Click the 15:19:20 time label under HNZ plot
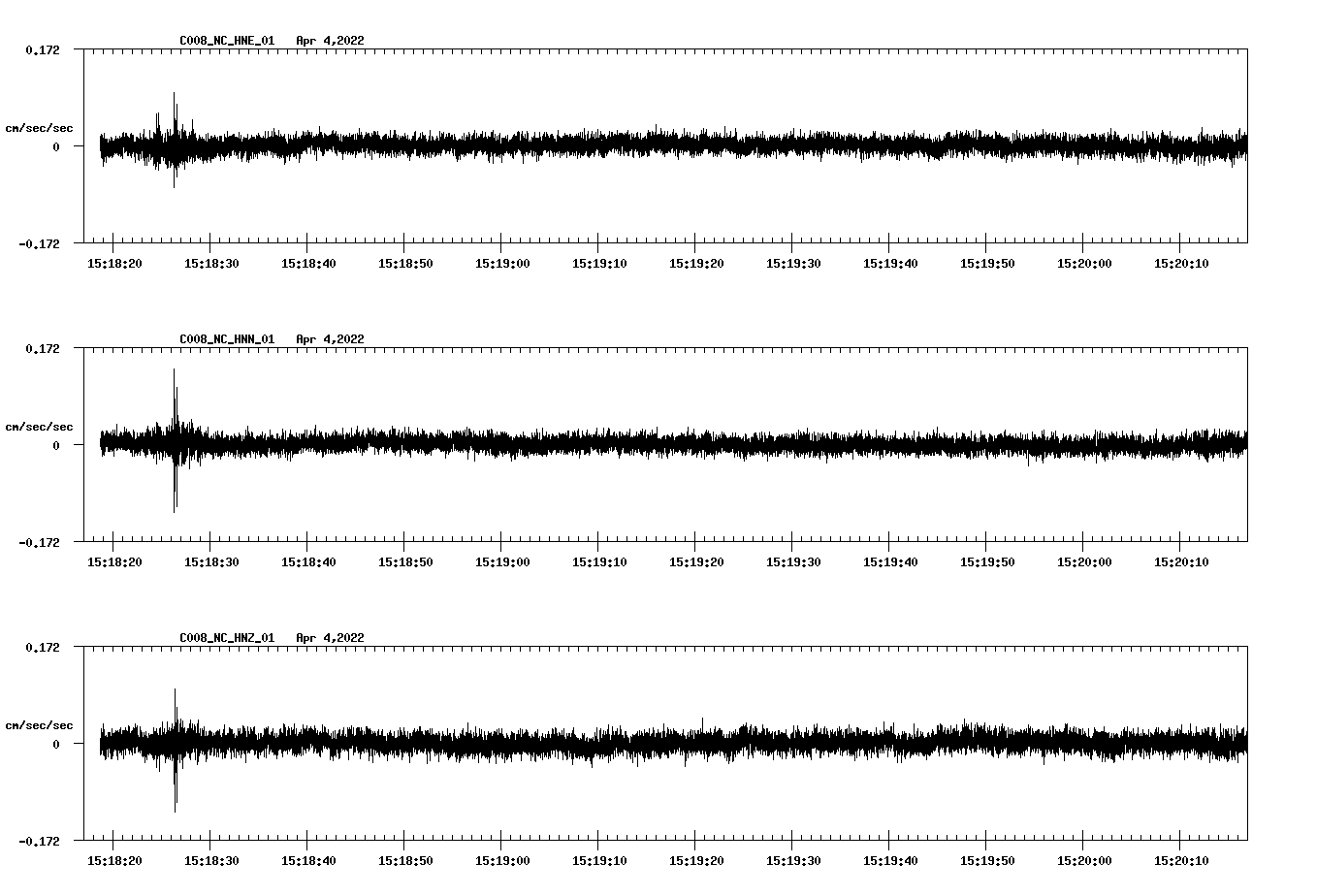The image size is (1317, 896). [696, 861]
